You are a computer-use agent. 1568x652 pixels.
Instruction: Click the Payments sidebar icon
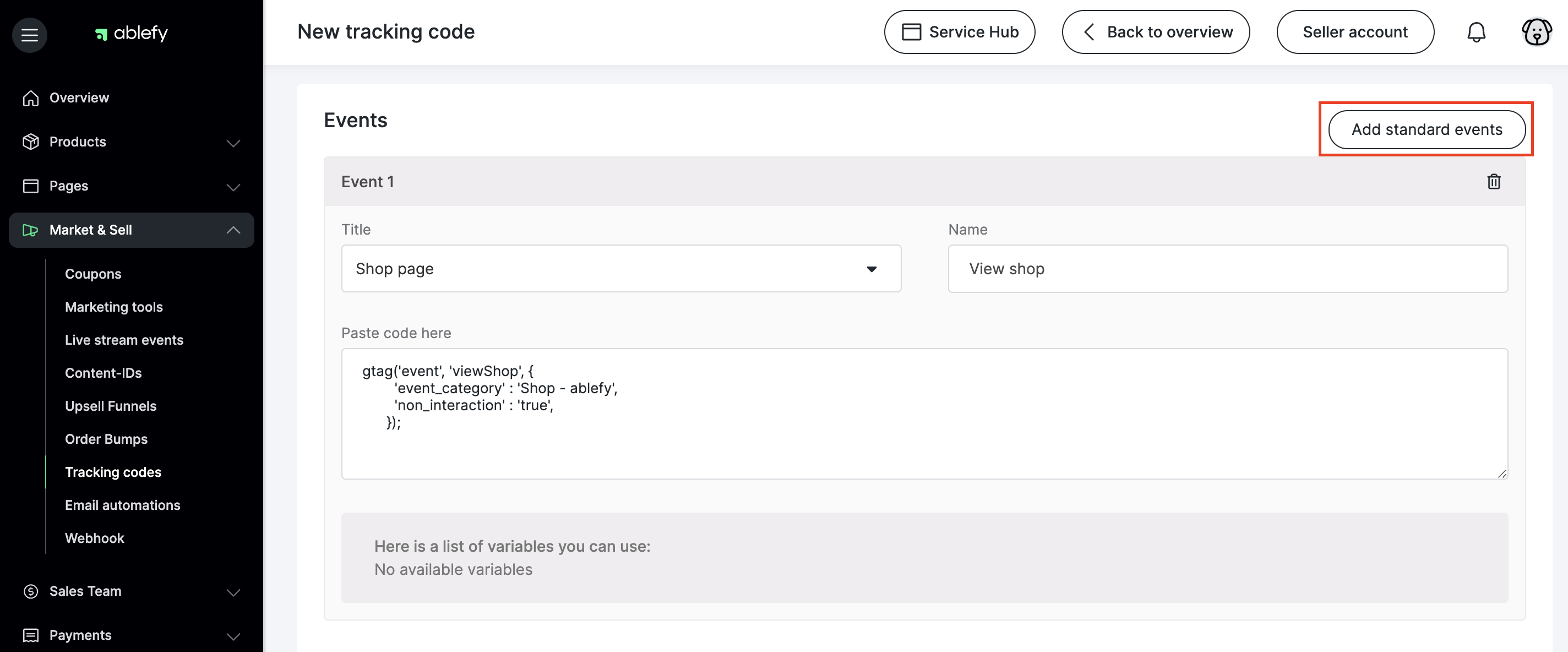(30, 635)
